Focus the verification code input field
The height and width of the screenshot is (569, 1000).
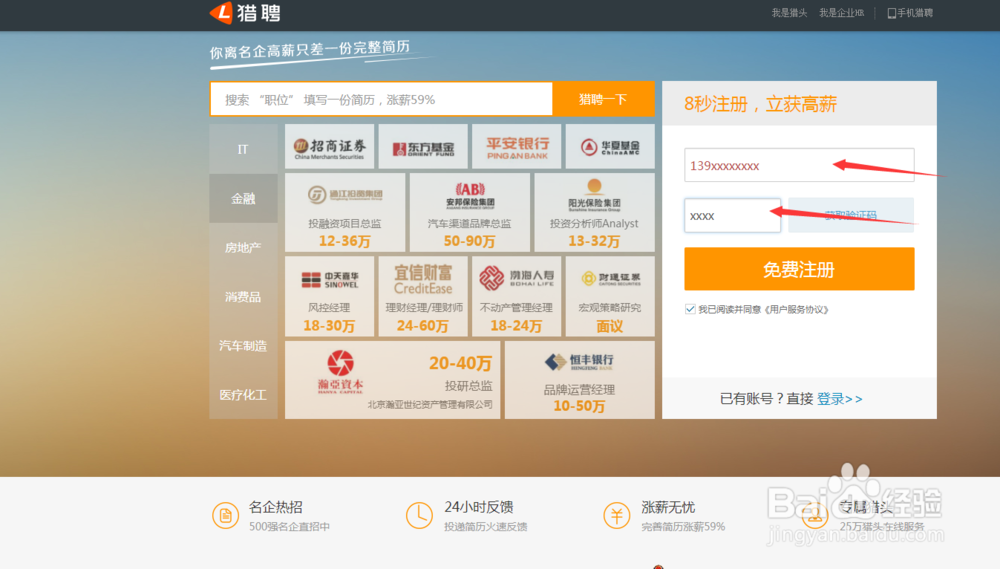click(732, 215)
